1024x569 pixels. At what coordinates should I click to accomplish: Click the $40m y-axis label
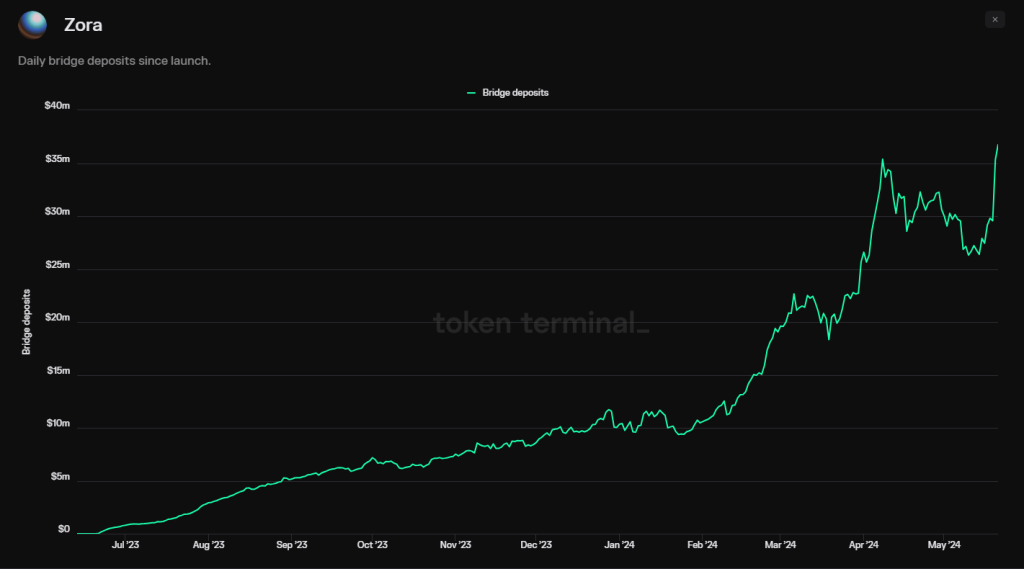(x=57, y=107)
